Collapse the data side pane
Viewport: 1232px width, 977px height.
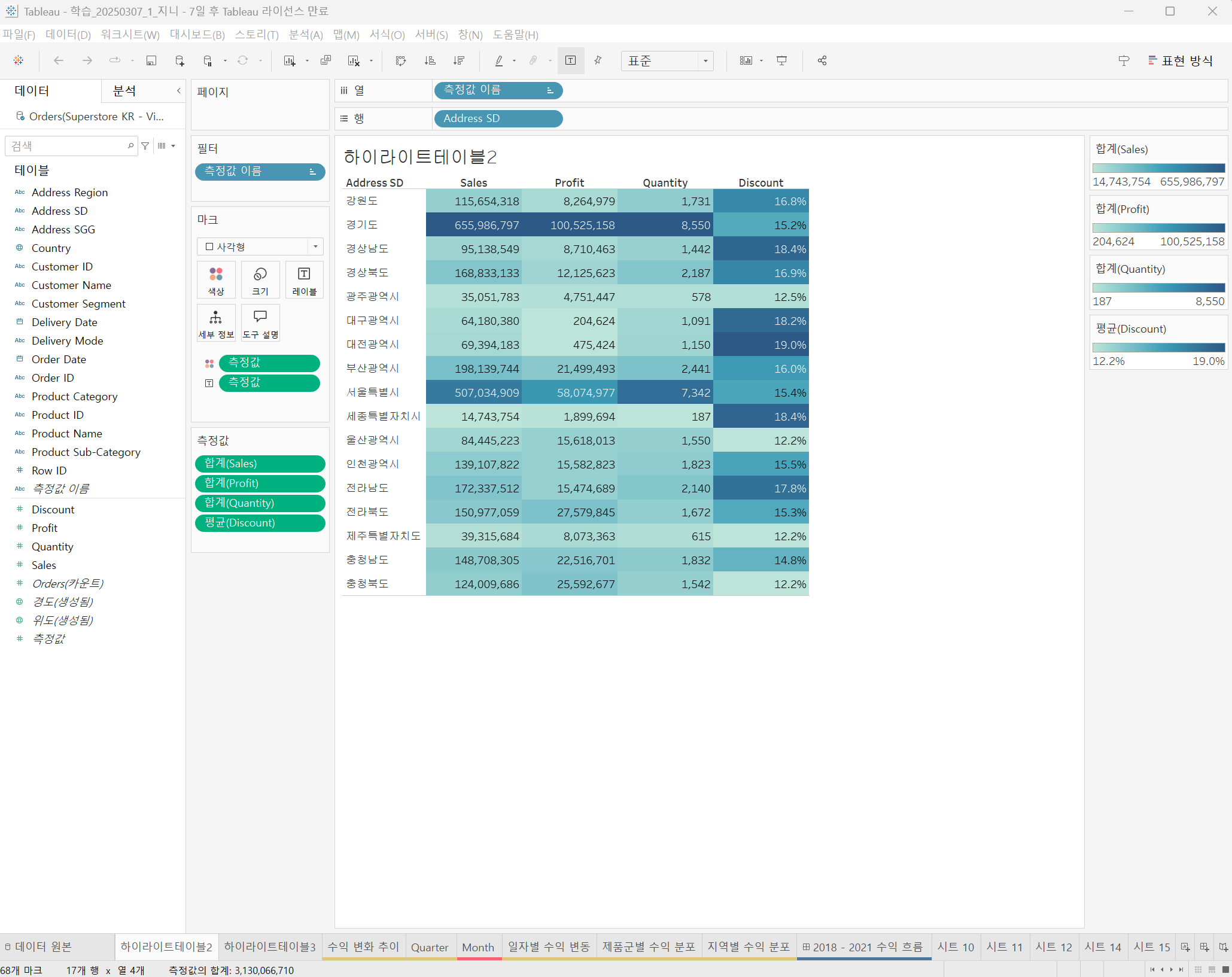(x=178, y=91)
